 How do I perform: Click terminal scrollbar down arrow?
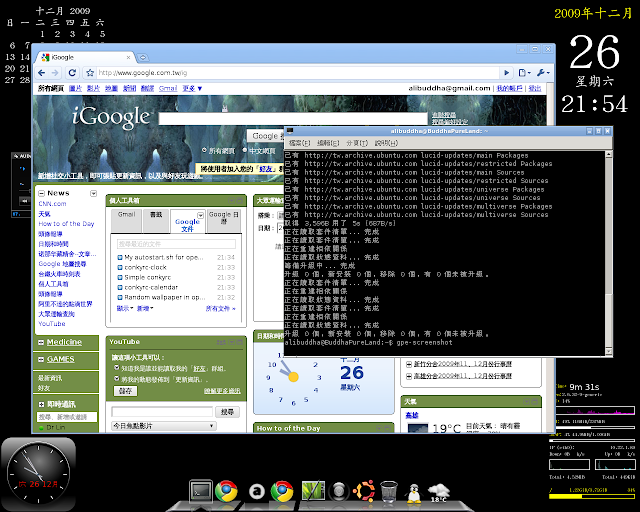tap(609, 351)
